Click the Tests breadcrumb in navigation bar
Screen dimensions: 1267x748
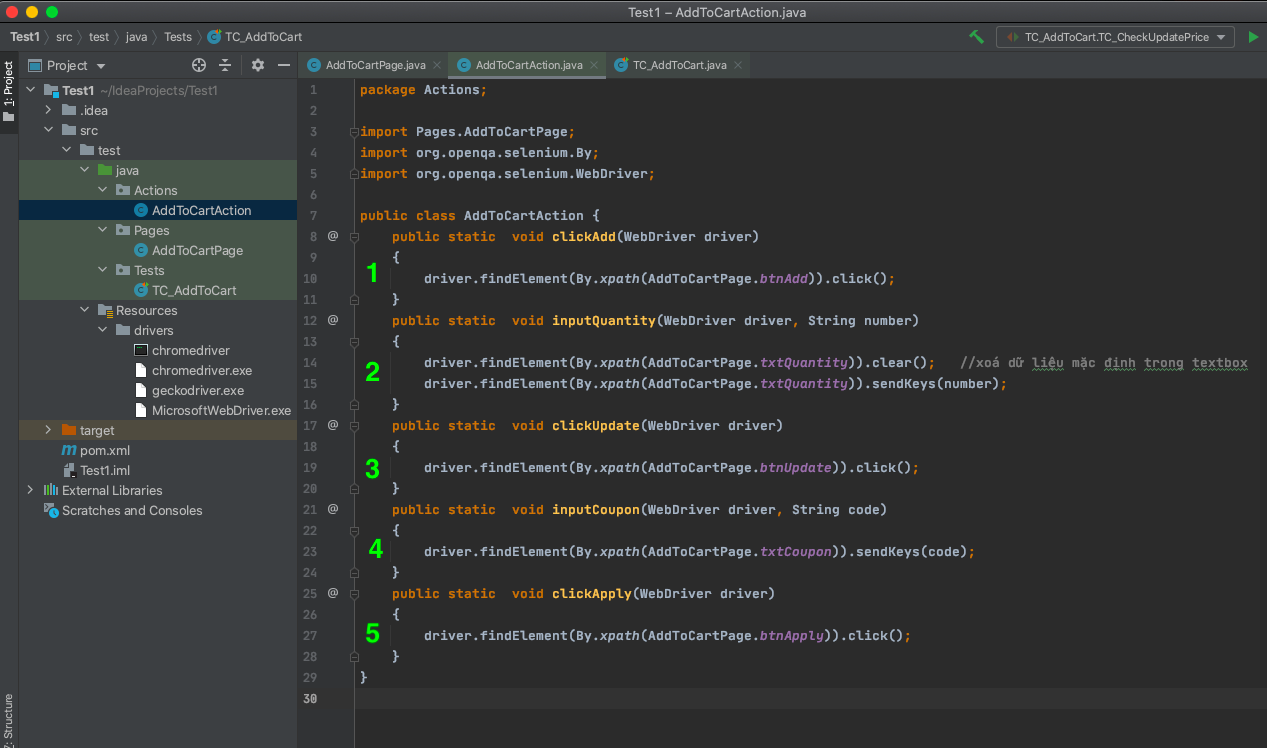(178, 37)
